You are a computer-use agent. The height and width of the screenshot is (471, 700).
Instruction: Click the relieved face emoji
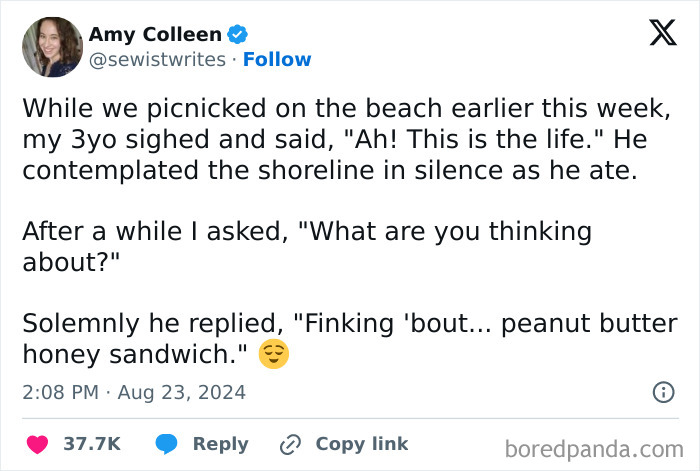click(x=273, y=355)
